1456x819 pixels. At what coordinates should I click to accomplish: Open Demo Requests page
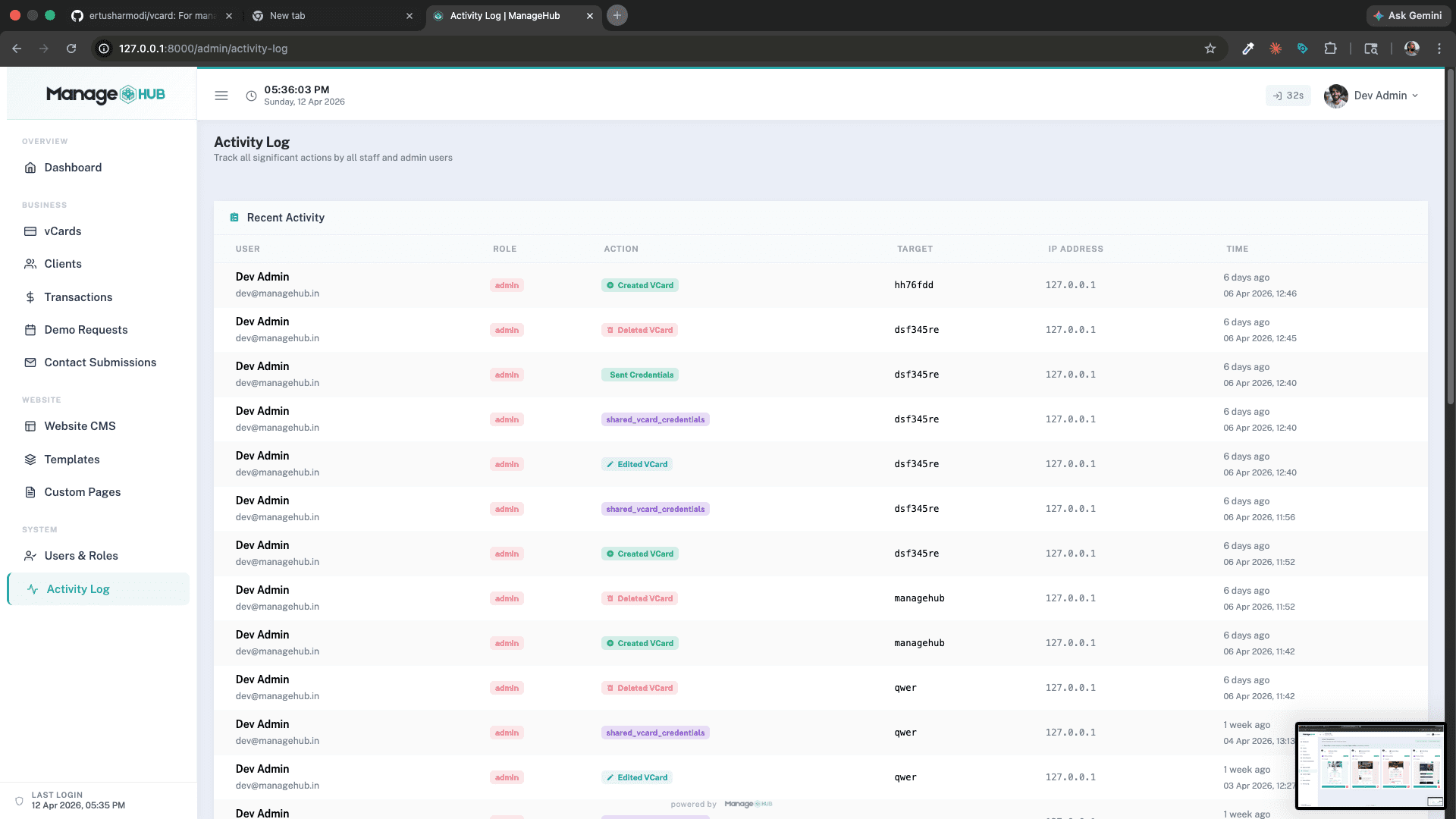coord(86,330)
